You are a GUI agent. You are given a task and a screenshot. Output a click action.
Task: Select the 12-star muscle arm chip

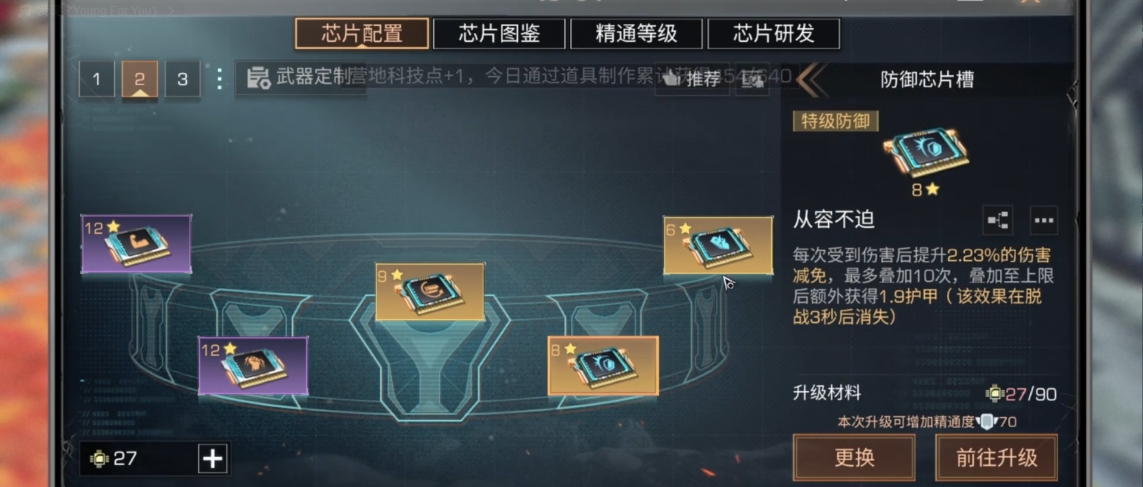pyautogui.click(x=136, y=244)
